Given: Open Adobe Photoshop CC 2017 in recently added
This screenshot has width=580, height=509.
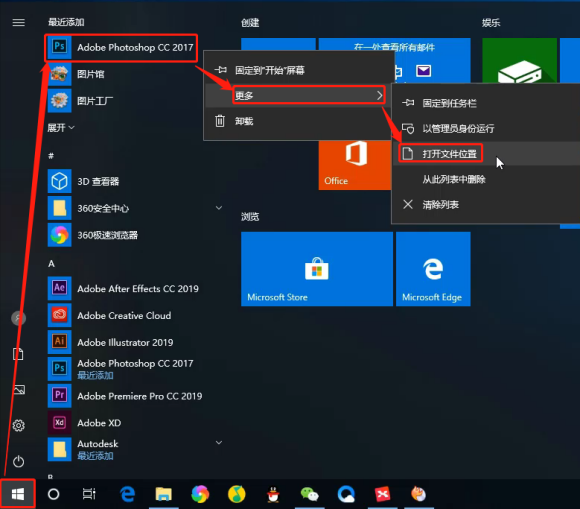Looking at the screenshot, I should click(121, 48).
